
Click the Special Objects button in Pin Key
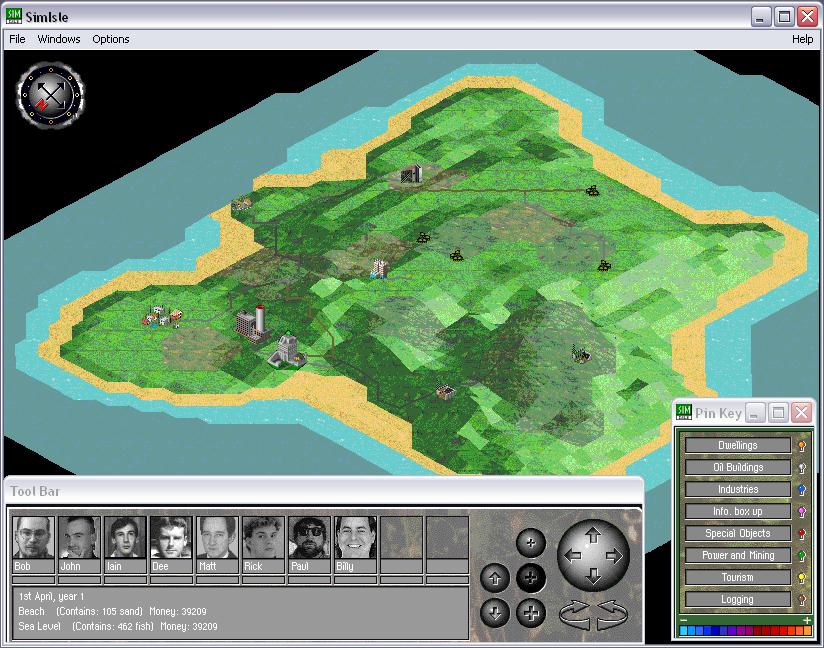738,534
